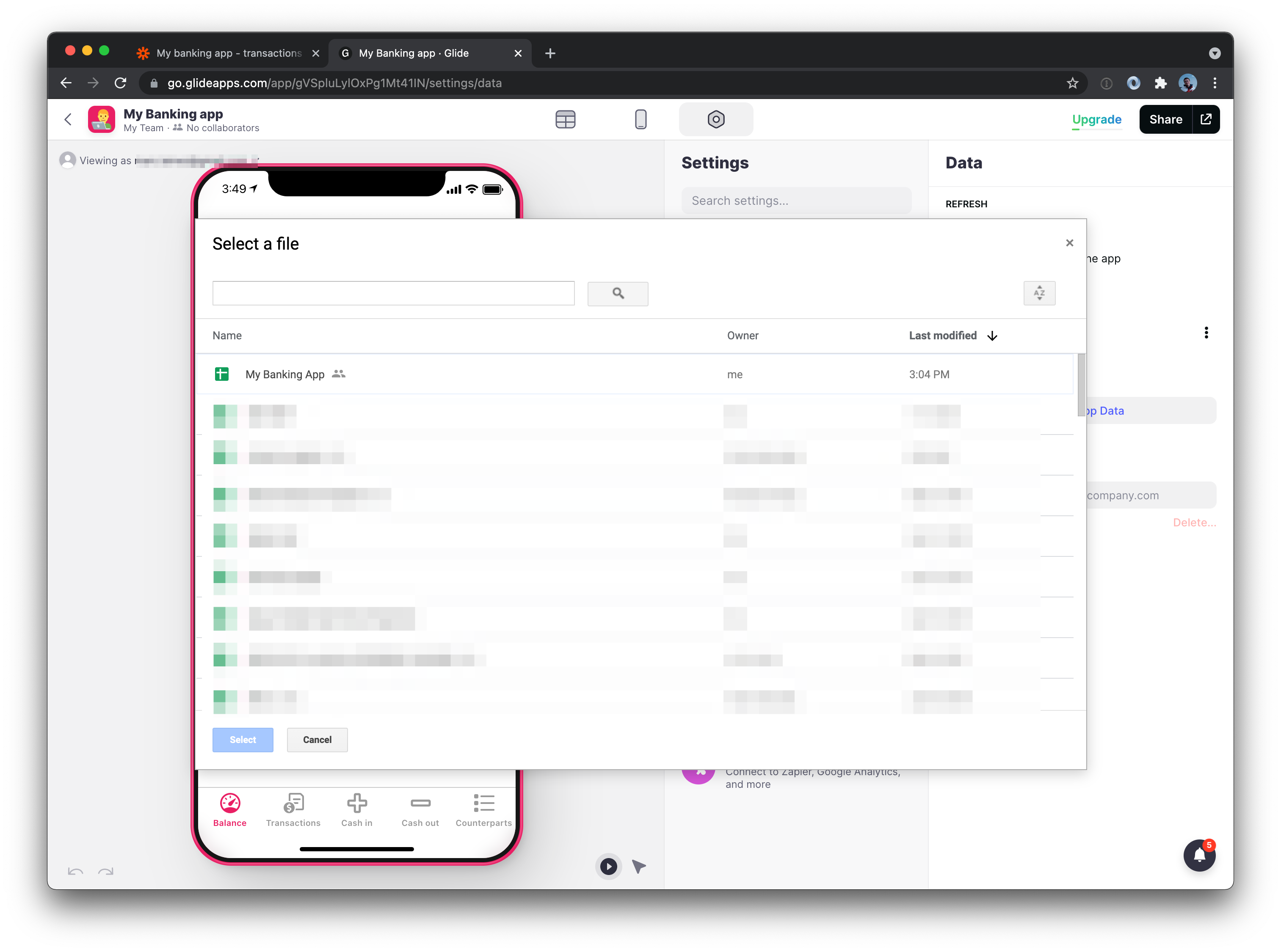Open app in new window icon
This screenshot has height=952, width=1281.
tap(1206, 119)
